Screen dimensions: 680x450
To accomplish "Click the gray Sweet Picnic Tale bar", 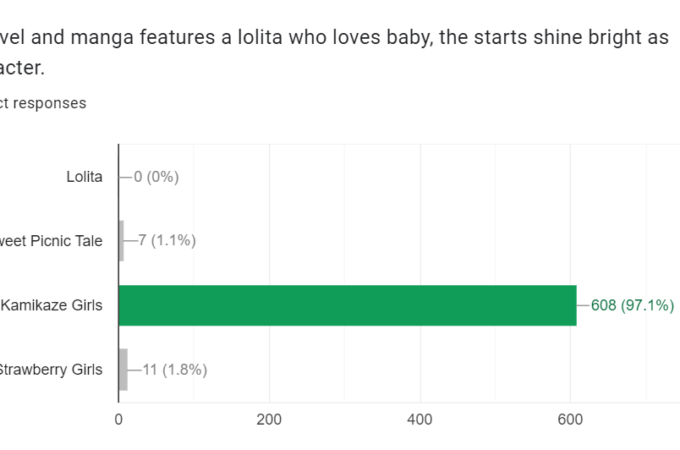I will point(121,240).
